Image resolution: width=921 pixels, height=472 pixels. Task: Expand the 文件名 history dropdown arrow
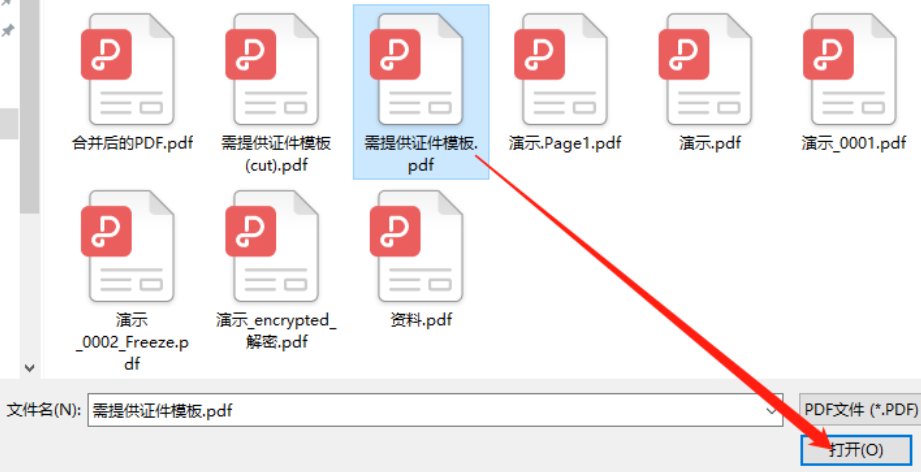tap(772, 410)
